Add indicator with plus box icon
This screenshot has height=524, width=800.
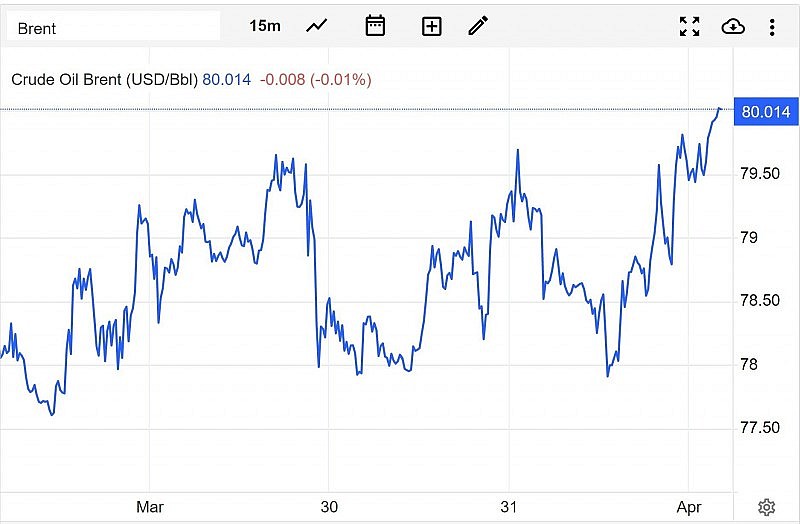(431, 26)
